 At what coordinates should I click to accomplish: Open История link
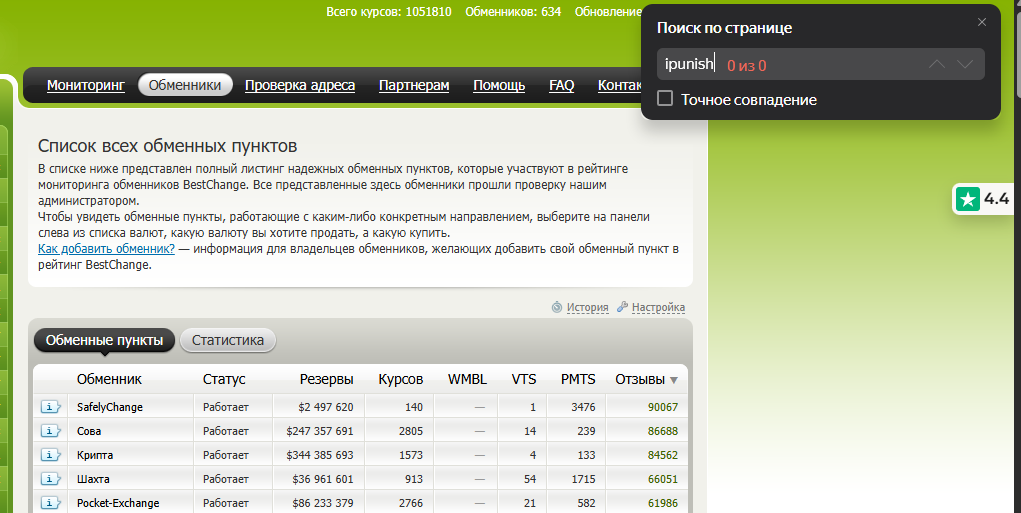click(x=587, y=307)
